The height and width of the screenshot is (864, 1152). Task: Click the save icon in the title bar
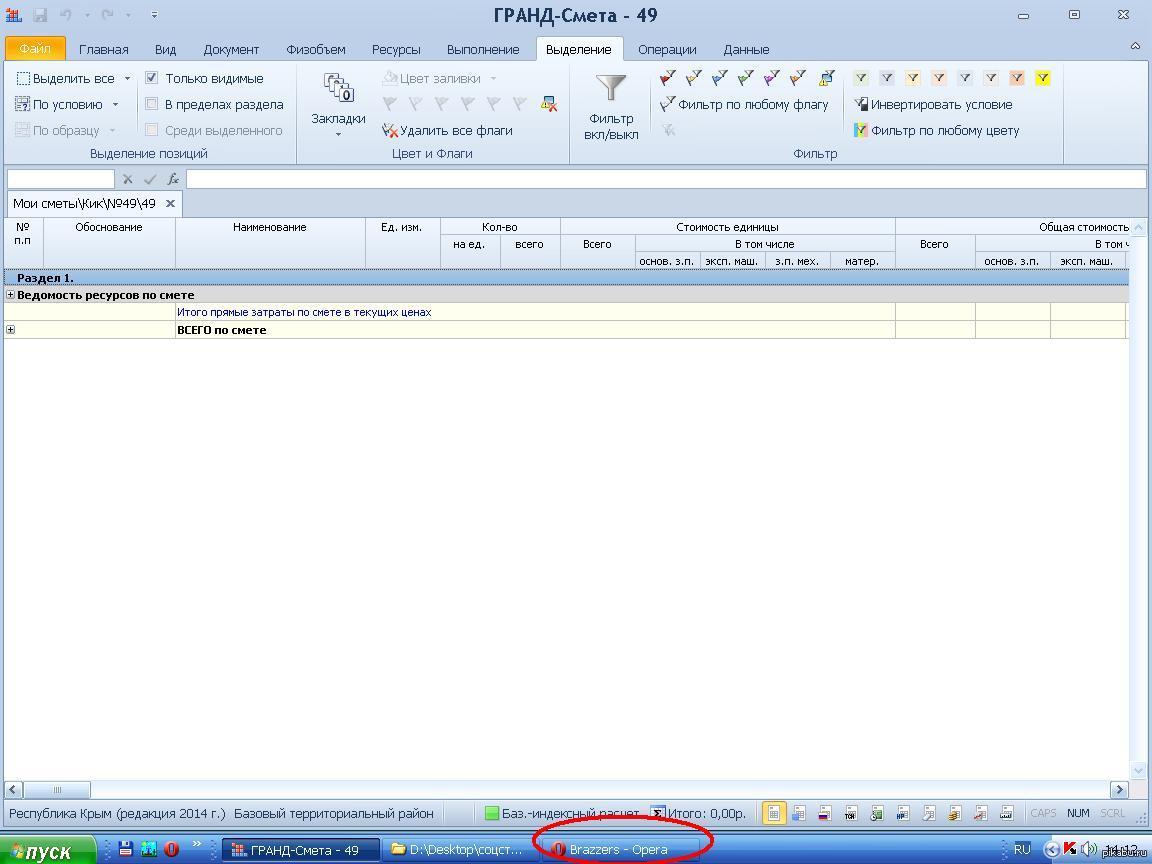(x=41, y=15)
